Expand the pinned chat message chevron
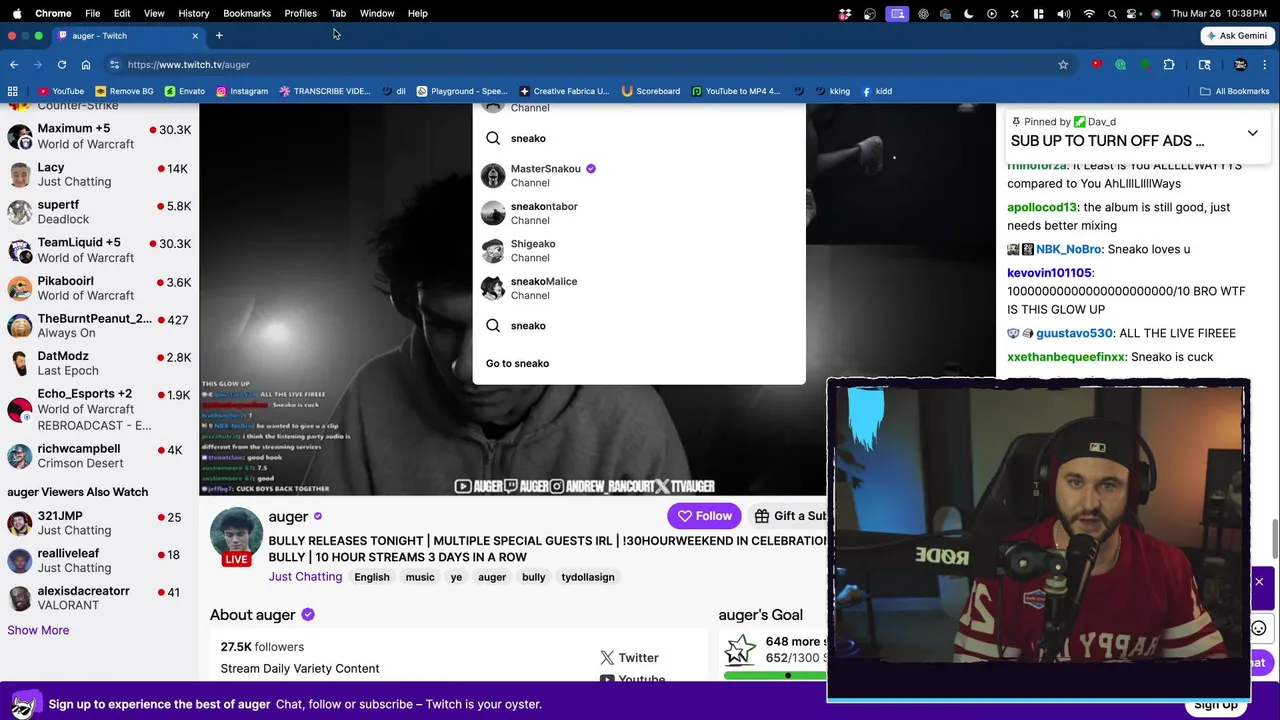Viewport: 1280px width, 720px height. point(1252,133)
